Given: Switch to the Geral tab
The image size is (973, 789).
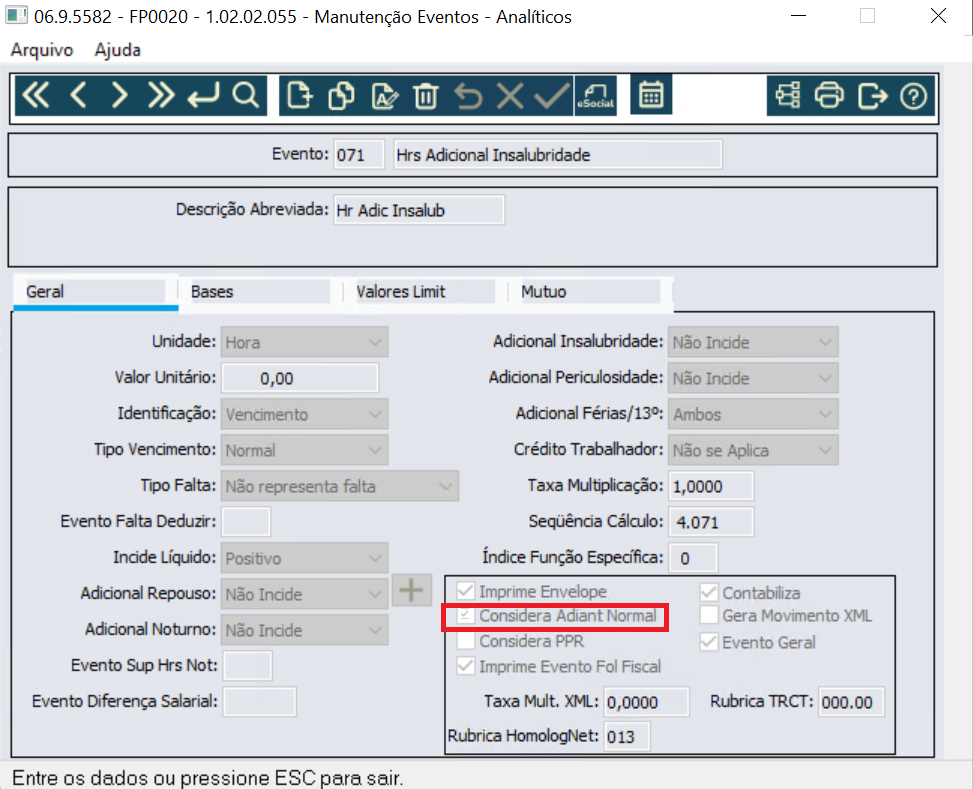Looking at the screenshot, I should [96, 292].
